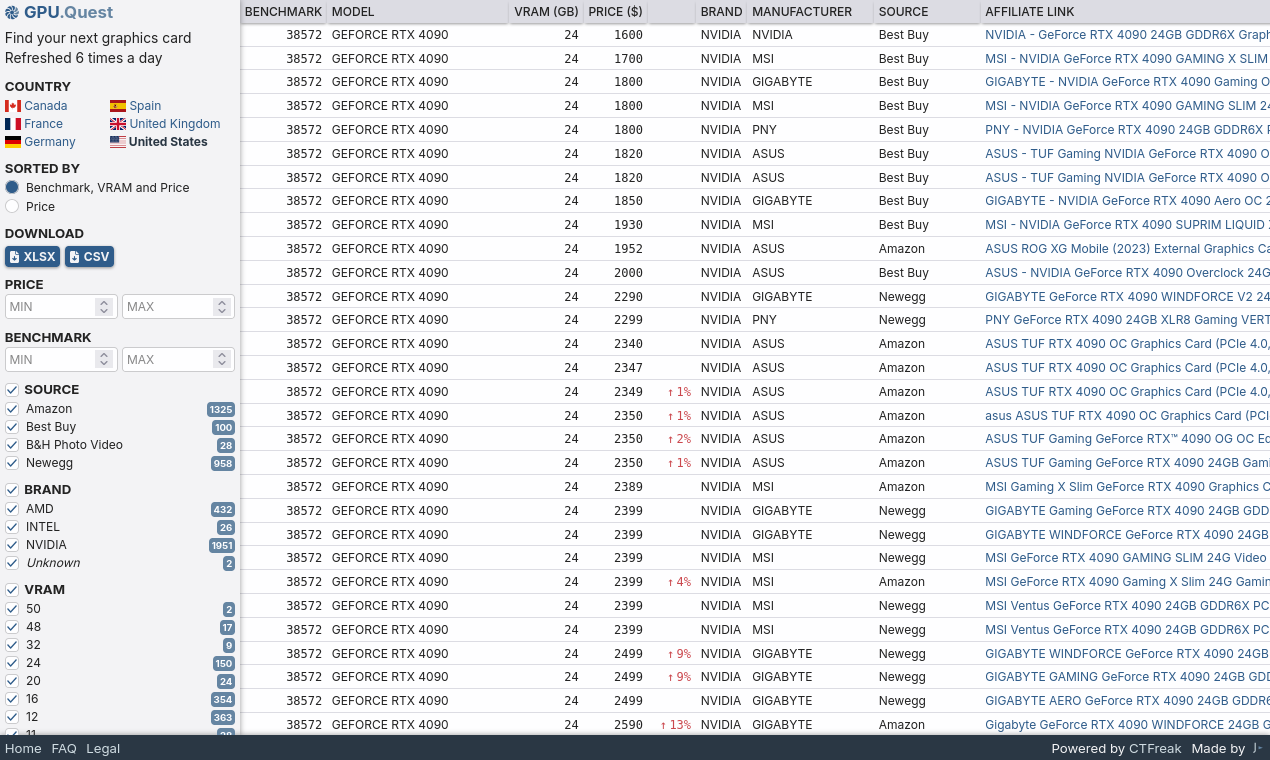Click the Price MIN spinner arrows

(104, 307)
